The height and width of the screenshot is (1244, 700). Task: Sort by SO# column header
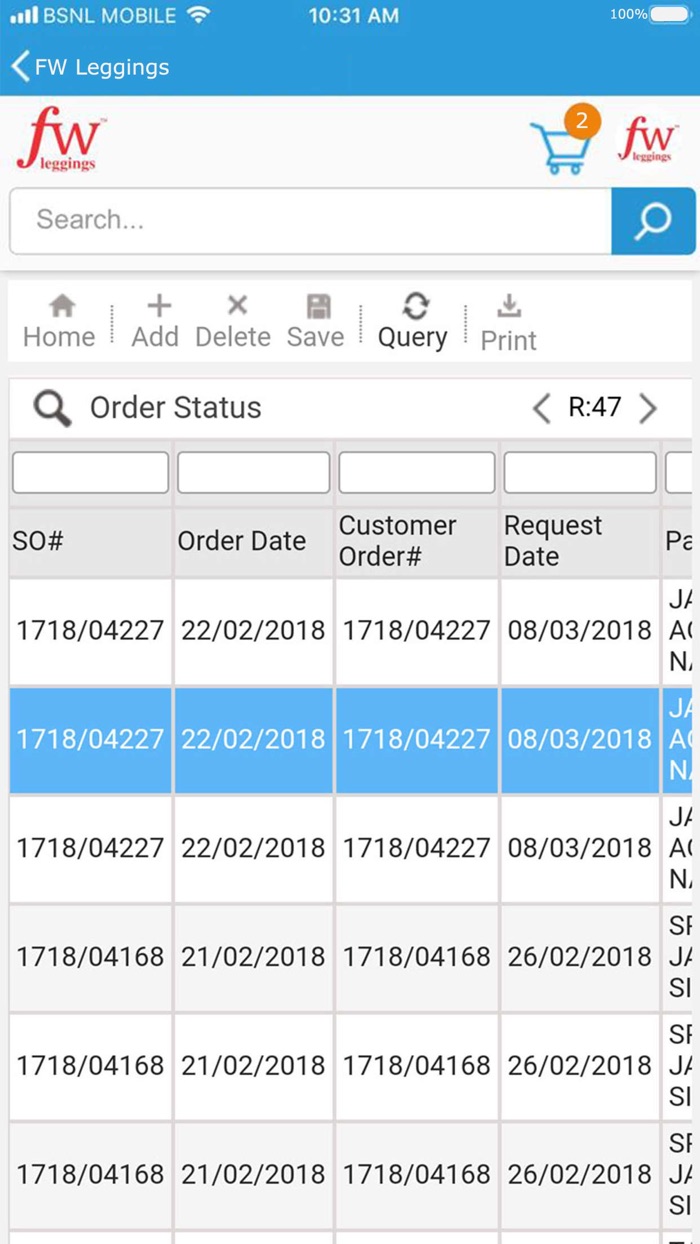click(x=91, y=541)
